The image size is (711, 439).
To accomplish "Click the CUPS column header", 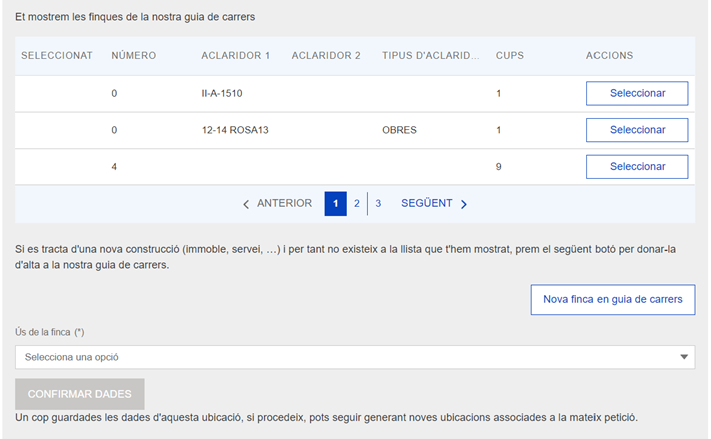I will 510,56.
